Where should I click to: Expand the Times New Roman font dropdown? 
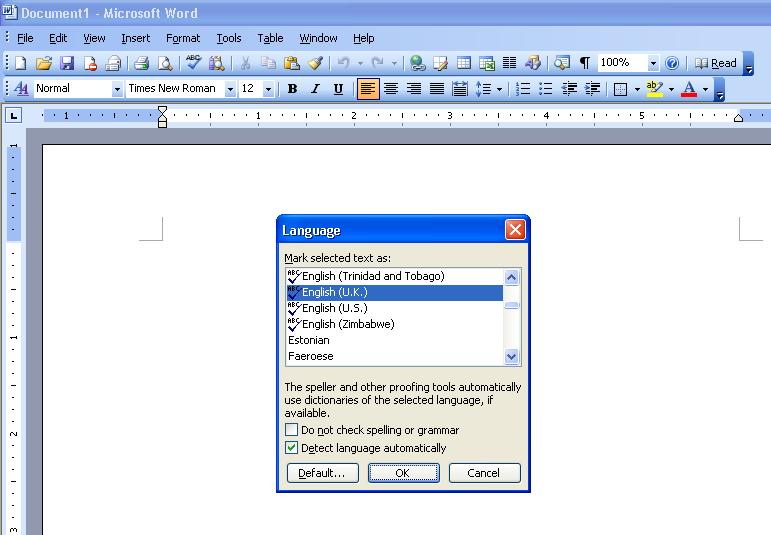(230, 89)
